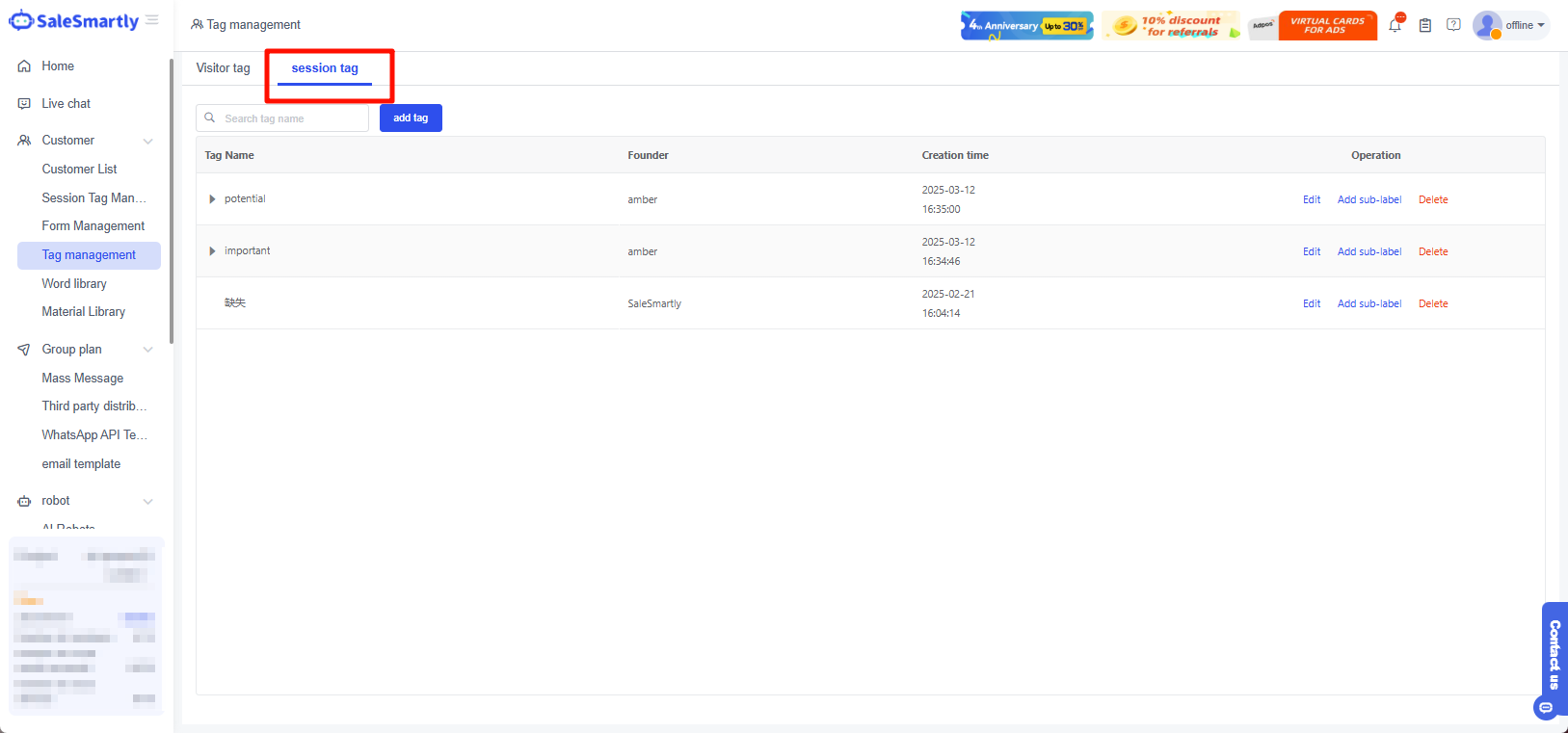Open the offline status dropdown
The image size is (1568, 733).
(x=1526, y=26)
